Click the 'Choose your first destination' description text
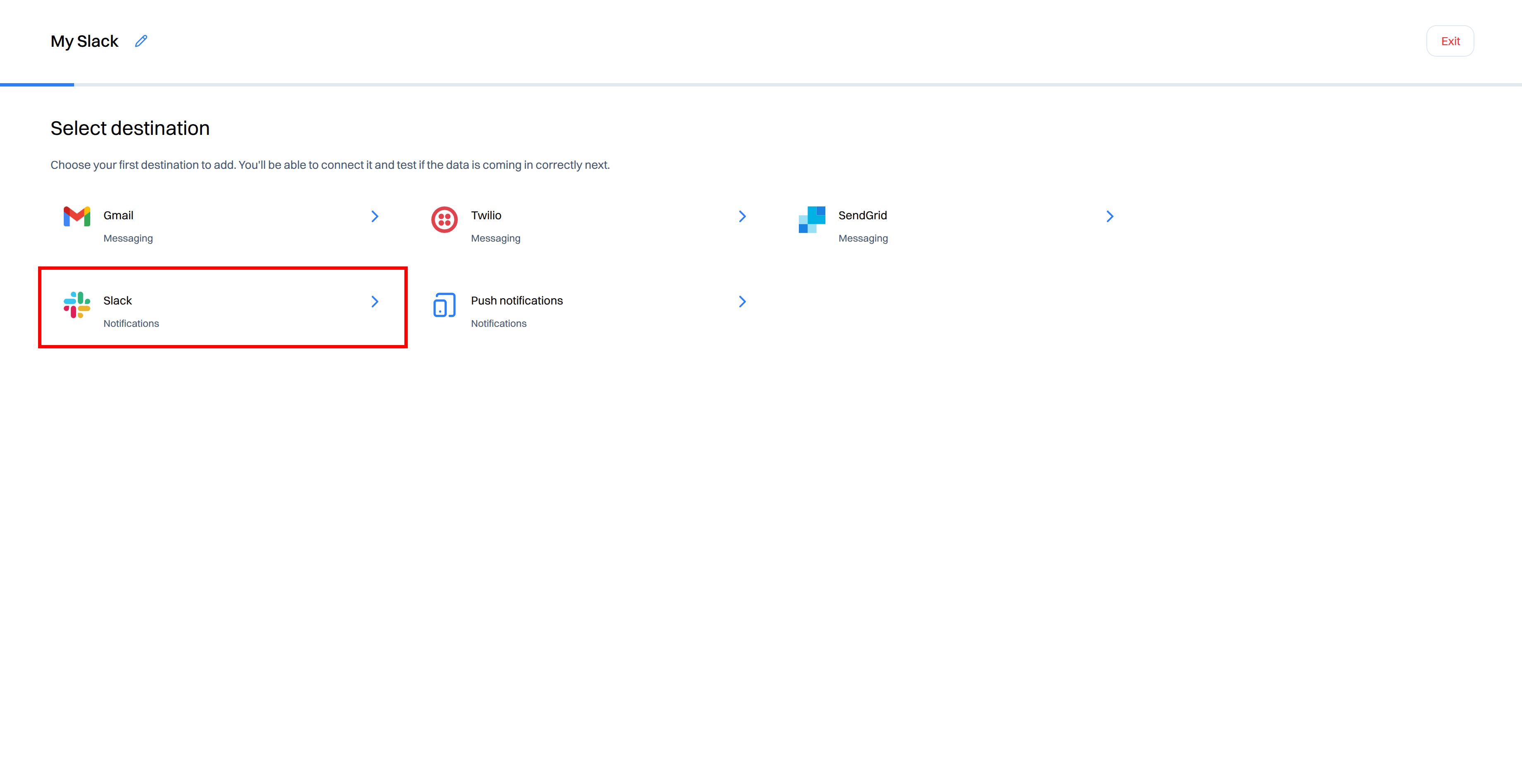Viewport: 1522px width, 784px height. pos(330,165)
